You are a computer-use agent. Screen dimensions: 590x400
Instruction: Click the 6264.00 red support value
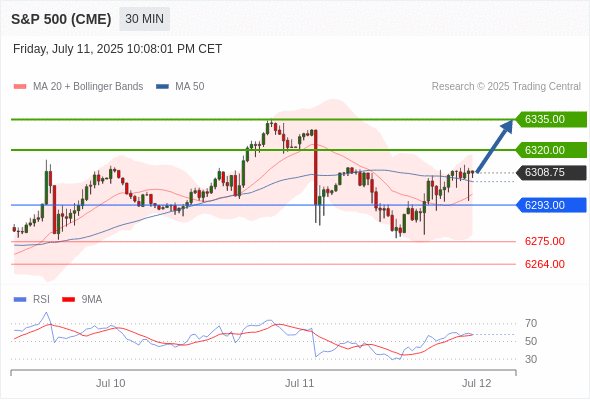coord(545,264)
